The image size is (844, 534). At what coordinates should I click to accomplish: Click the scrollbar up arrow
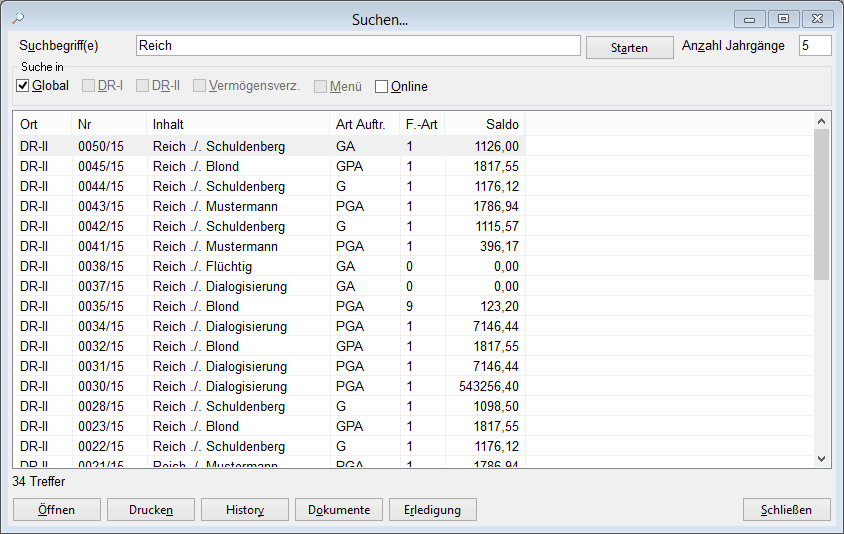(822, 121)
